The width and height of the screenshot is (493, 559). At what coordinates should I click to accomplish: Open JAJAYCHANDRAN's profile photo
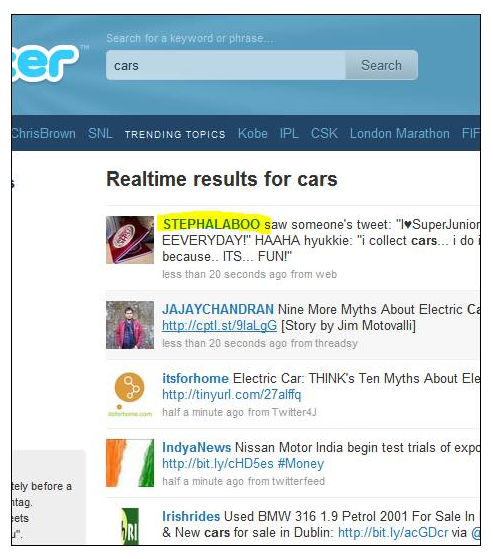(130, 325)
